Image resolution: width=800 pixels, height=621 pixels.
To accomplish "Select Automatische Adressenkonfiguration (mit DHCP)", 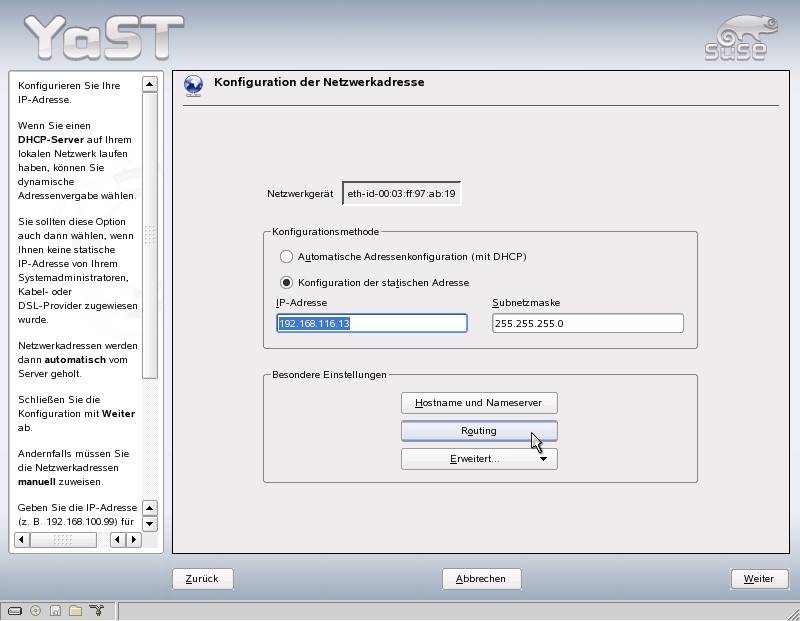I will [x=287, y=257].
